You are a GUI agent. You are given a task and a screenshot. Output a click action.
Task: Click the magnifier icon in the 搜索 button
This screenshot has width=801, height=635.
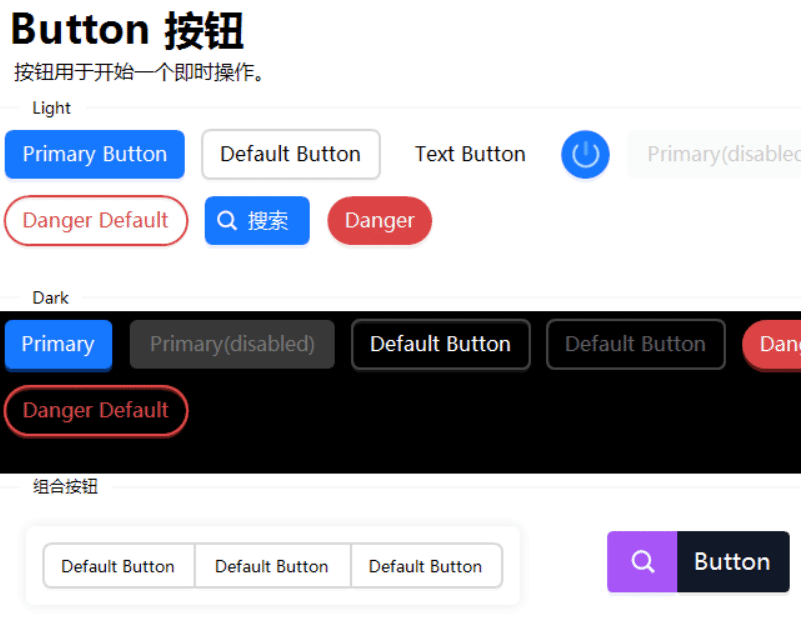[227, 221]
